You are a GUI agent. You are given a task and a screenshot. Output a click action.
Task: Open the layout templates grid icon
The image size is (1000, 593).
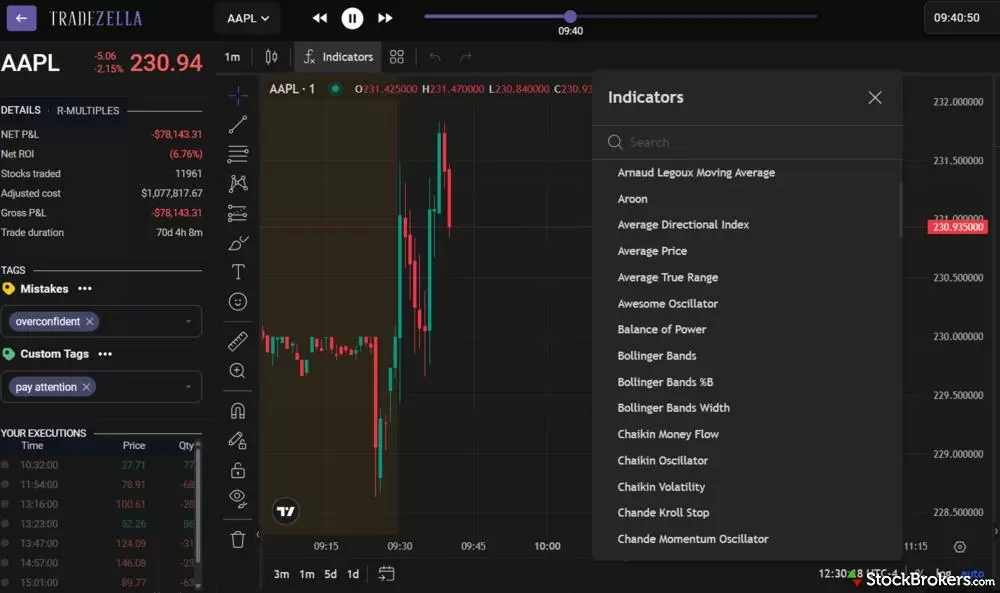[397, 57]
